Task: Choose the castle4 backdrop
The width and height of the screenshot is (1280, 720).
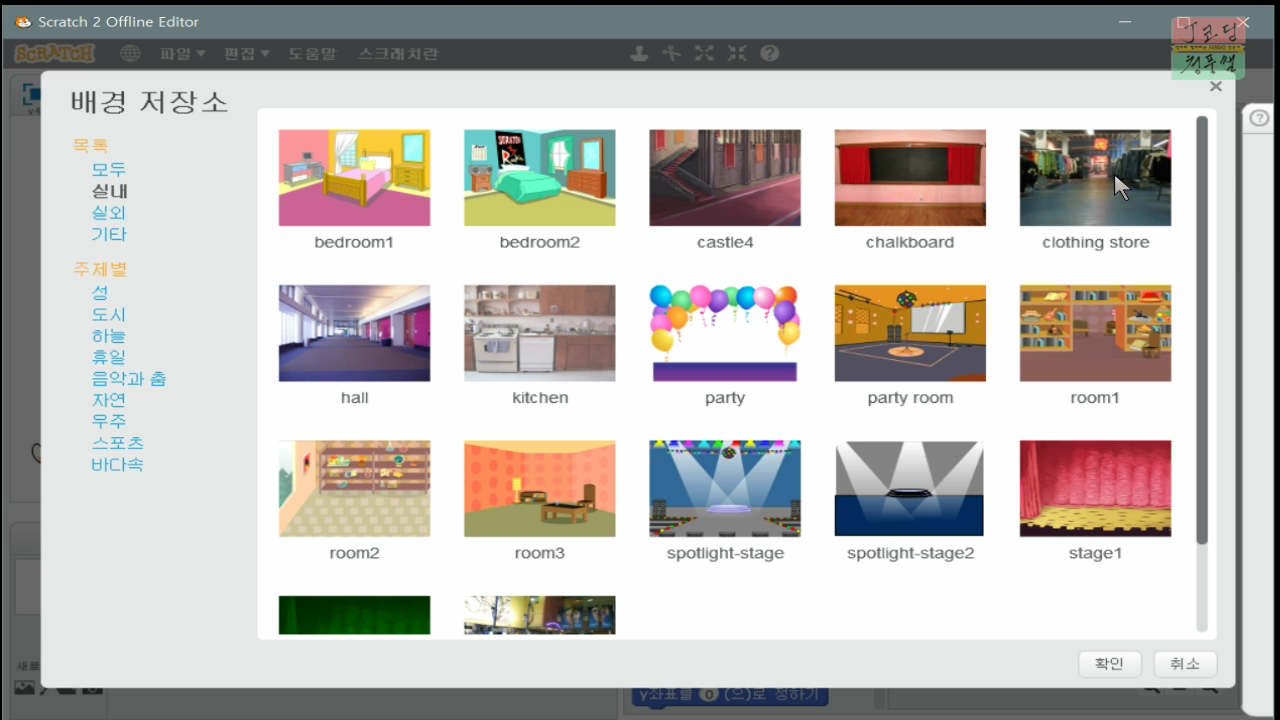Action: pyautogui.click(x=725, y=178)
